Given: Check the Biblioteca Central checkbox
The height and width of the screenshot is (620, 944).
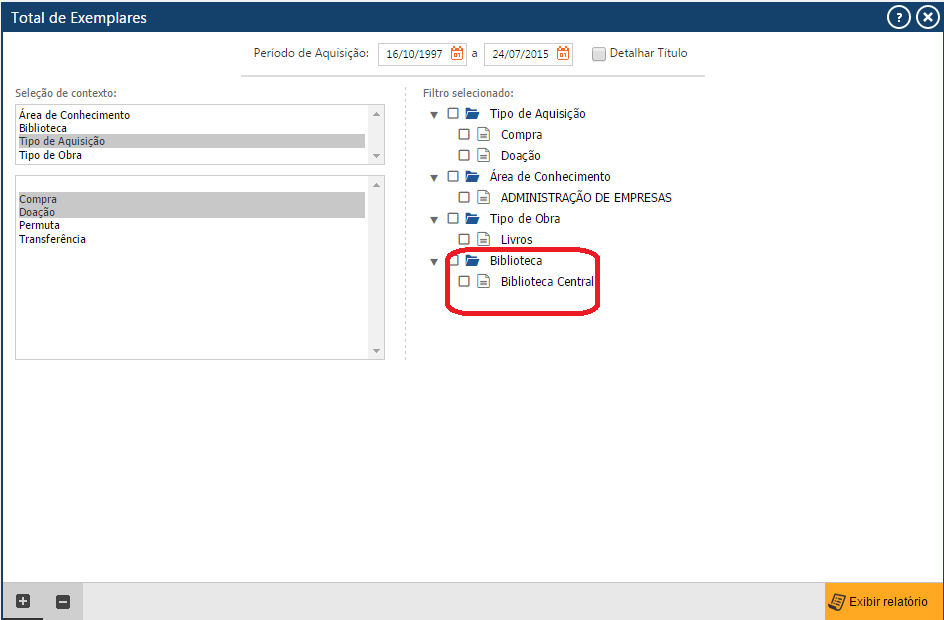Looking at the screenshot, I should click(464, 281).
